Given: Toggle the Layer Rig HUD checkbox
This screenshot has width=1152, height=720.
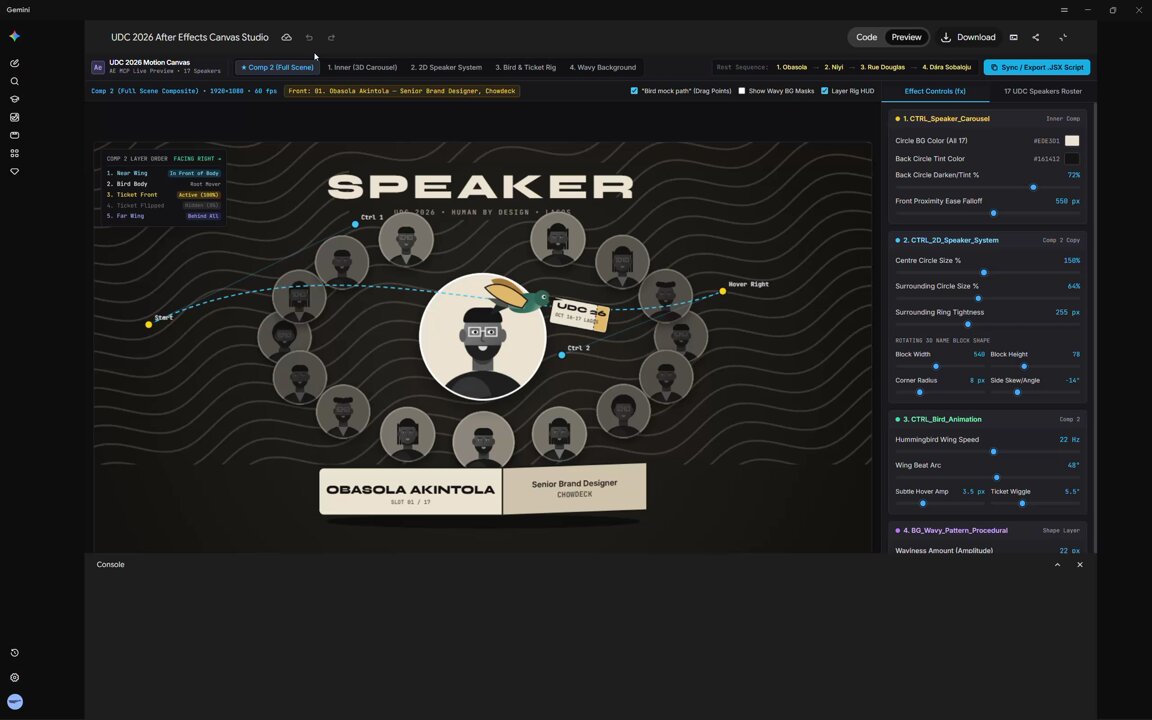Looking at the screenshot, I should coord(824,91).
